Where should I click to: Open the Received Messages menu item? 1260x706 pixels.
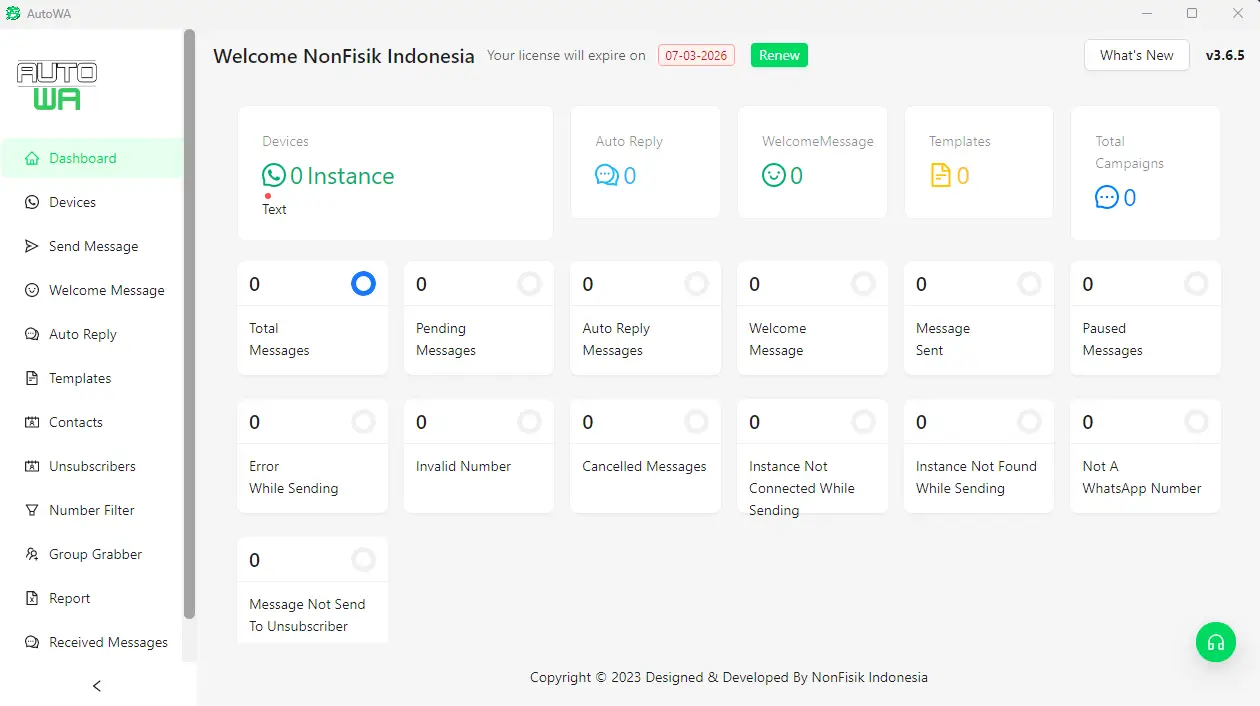(108, 642)
